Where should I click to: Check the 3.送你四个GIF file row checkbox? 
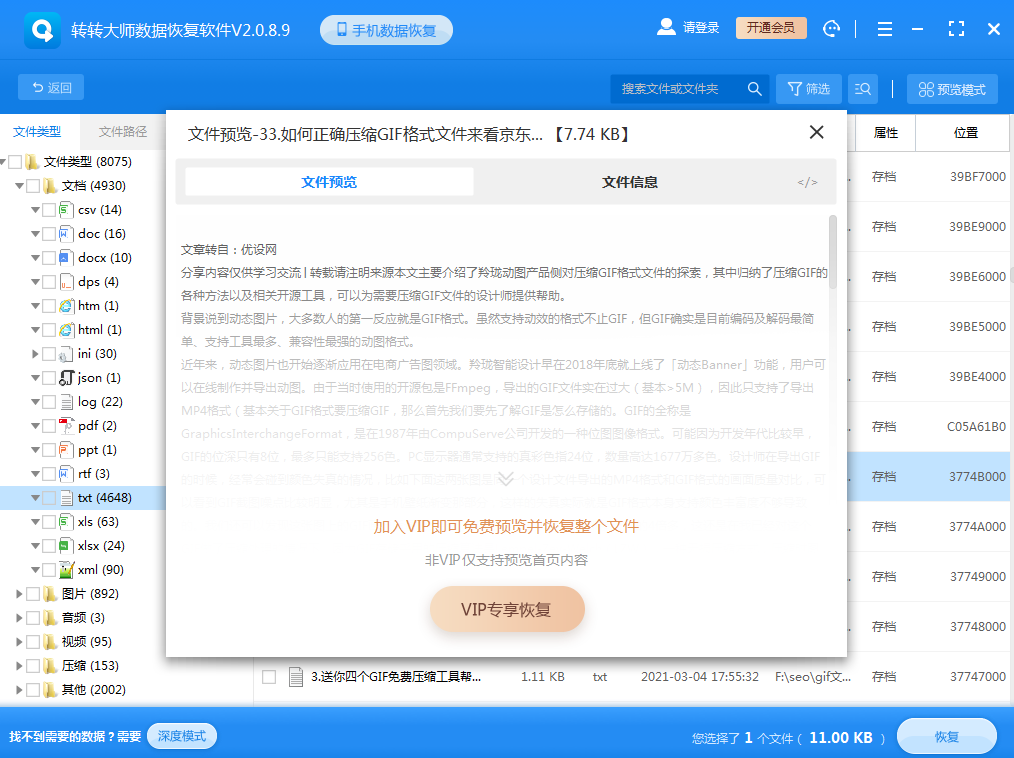[269, 677]
